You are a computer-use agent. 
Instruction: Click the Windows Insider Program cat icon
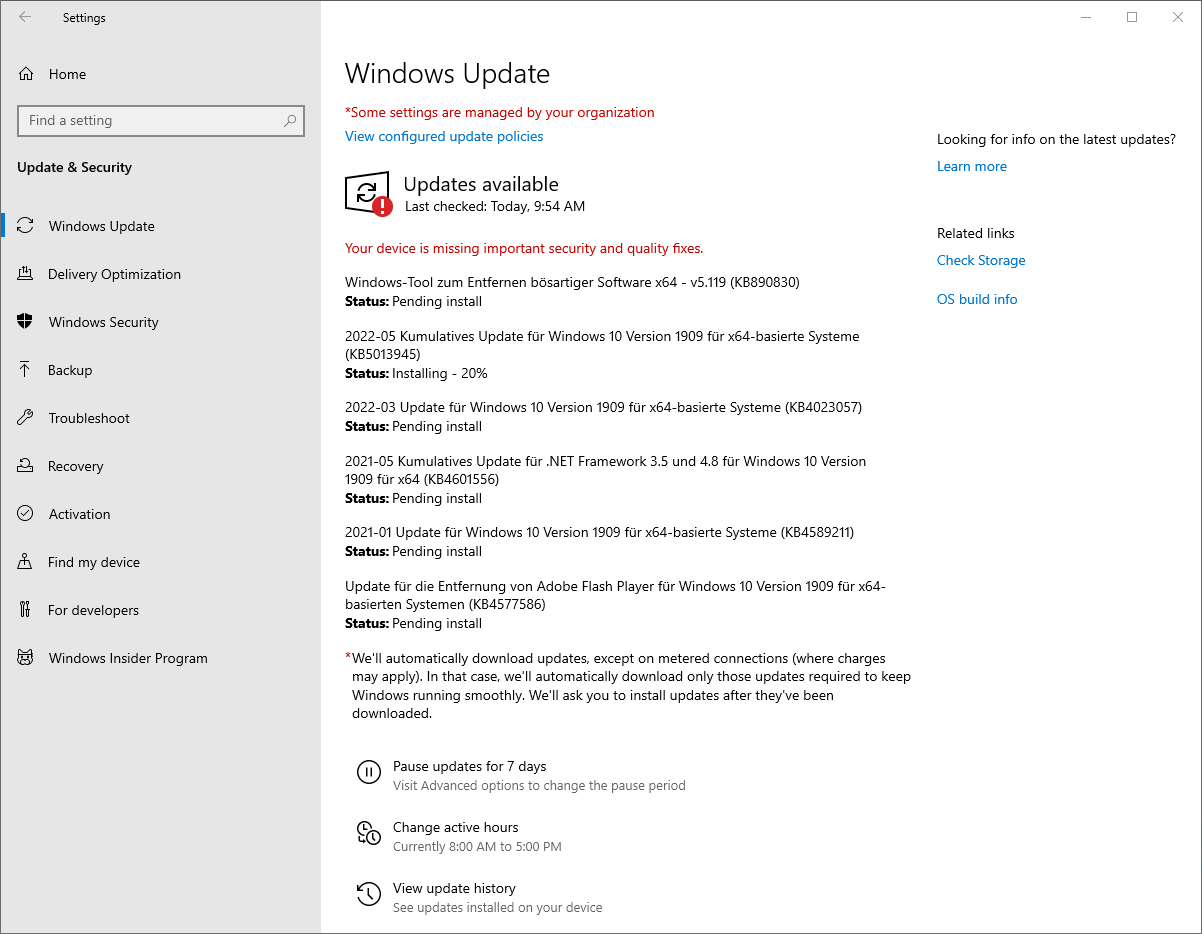[x=26, y=658]
